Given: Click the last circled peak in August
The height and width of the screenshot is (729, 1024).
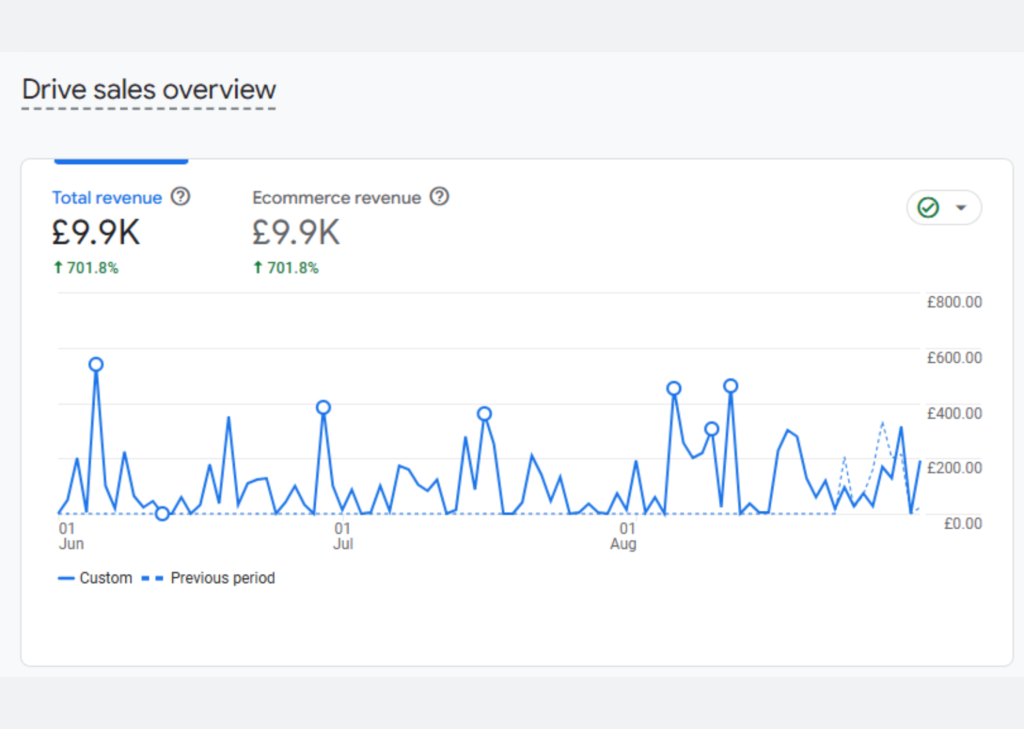Looking at the screenshot, I should point(731,386).
